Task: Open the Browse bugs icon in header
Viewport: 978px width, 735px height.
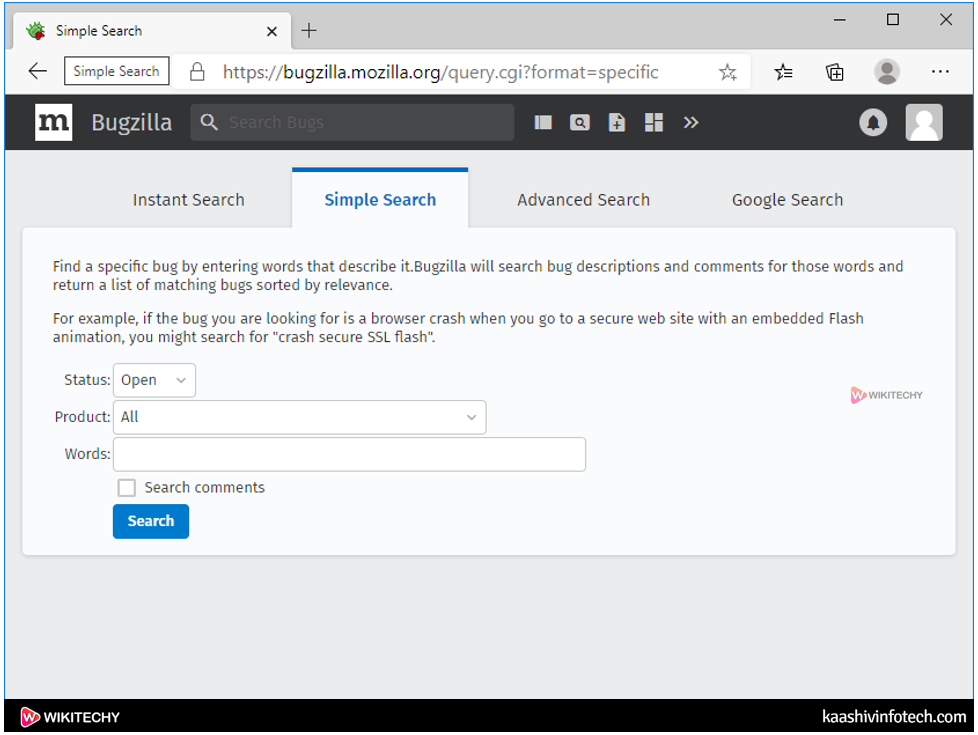Action: (x=543, y=122)
